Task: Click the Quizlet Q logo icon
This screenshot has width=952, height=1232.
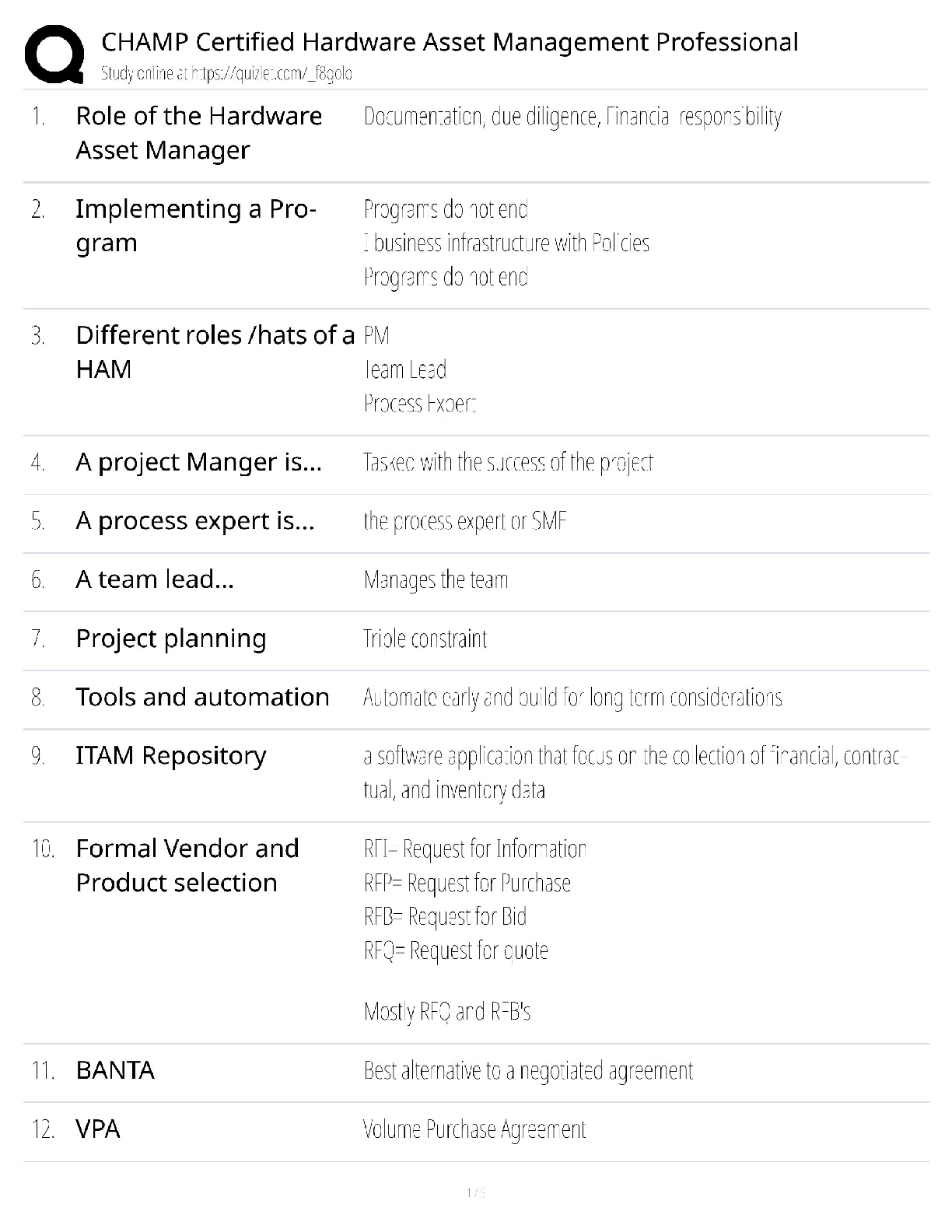Action: tap(54, 54)
